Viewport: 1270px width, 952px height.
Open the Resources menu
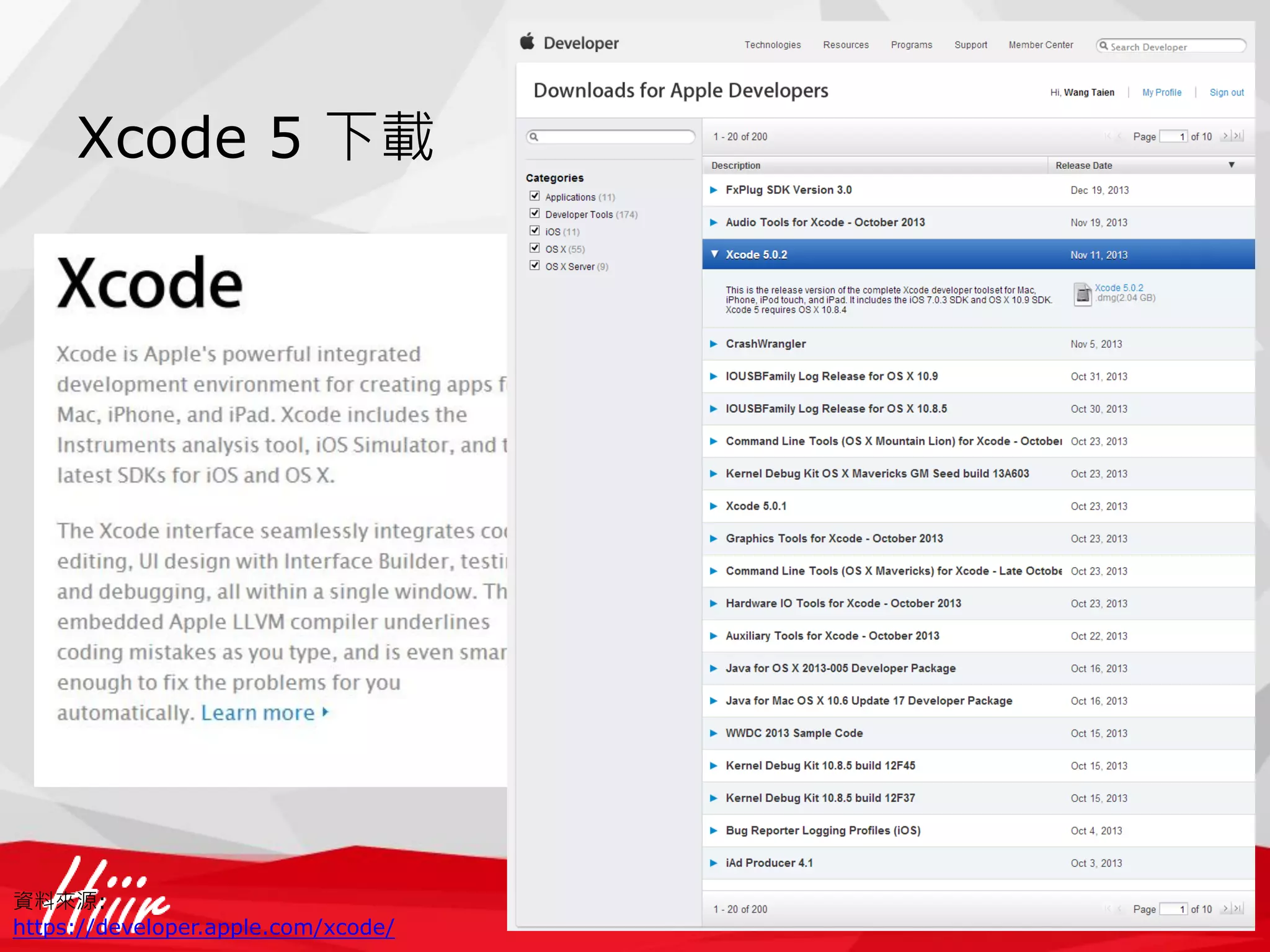pos(846,45)
